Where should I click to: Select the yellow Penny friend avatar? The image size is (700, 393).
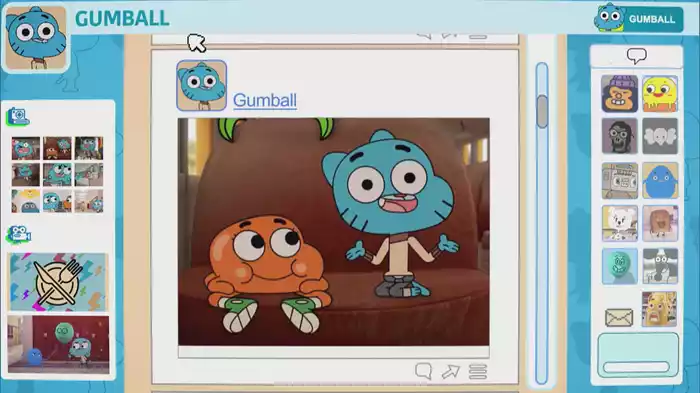[660, 94]
